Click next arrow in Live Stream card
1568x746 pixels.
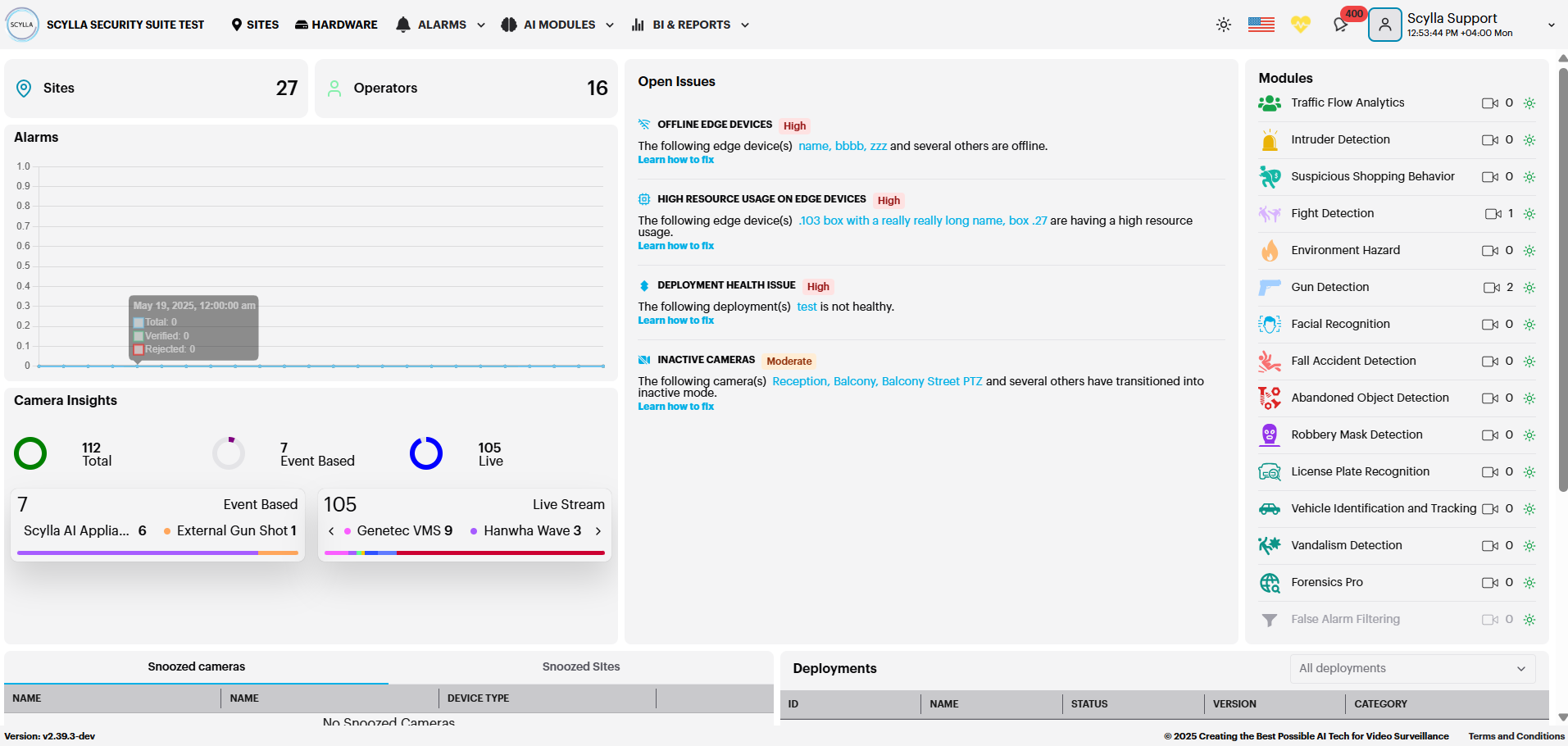click(598, 531)
